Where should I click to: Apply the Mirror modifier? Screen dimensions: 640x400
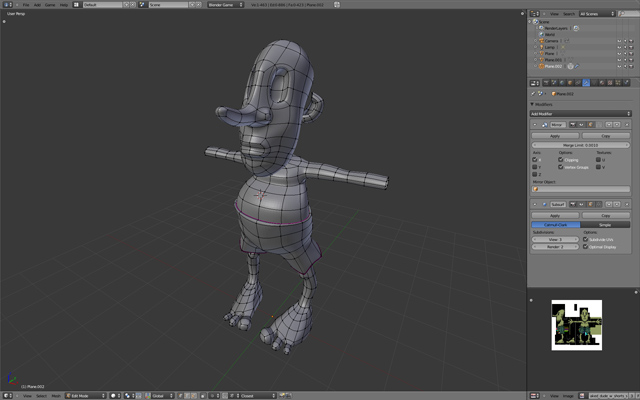(x=555, y=135)
